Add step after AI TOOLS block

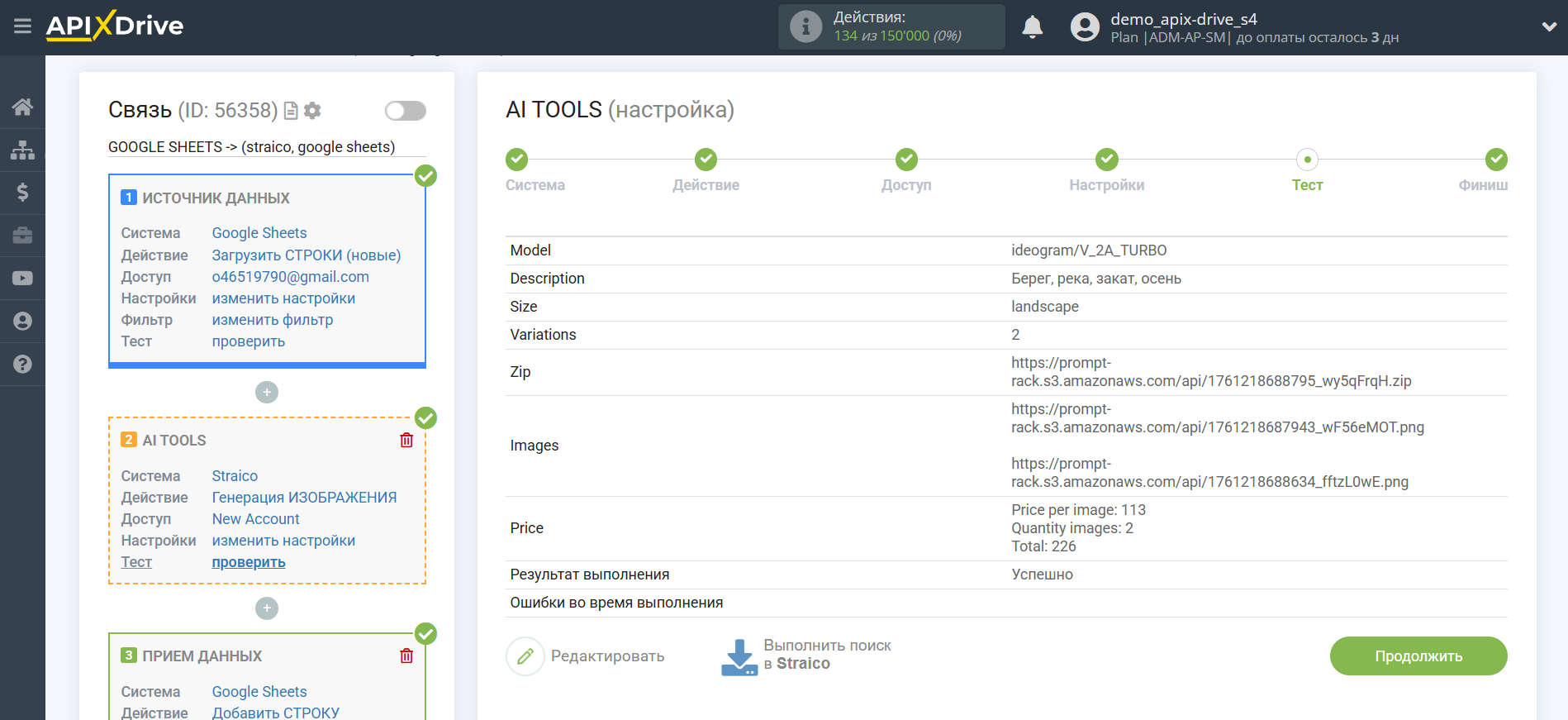point(266,609)
